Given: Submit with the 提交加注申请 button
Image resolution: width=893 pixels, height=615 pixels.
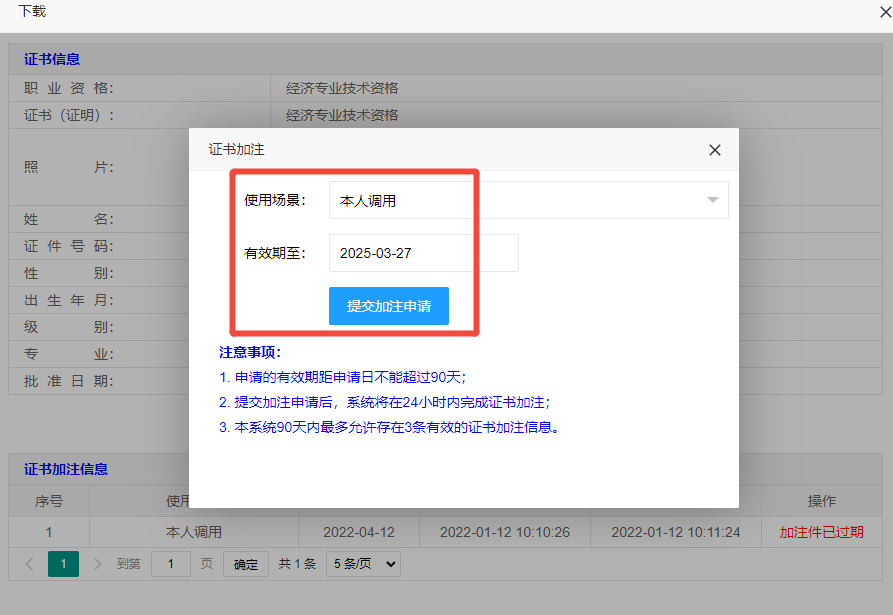Looking at the screenshot, I should [388, 306].
